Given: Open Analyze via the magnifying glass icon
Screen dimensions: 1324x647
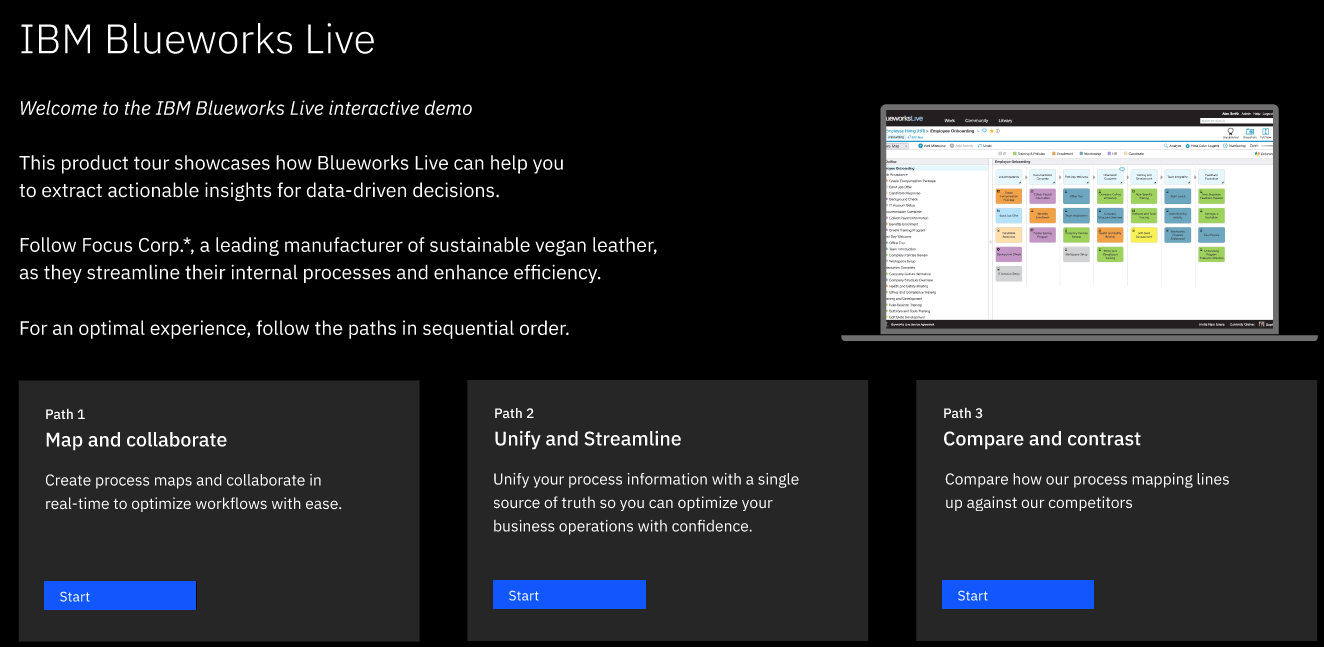Looking at the screenshot, I should tap(1166, 145).
